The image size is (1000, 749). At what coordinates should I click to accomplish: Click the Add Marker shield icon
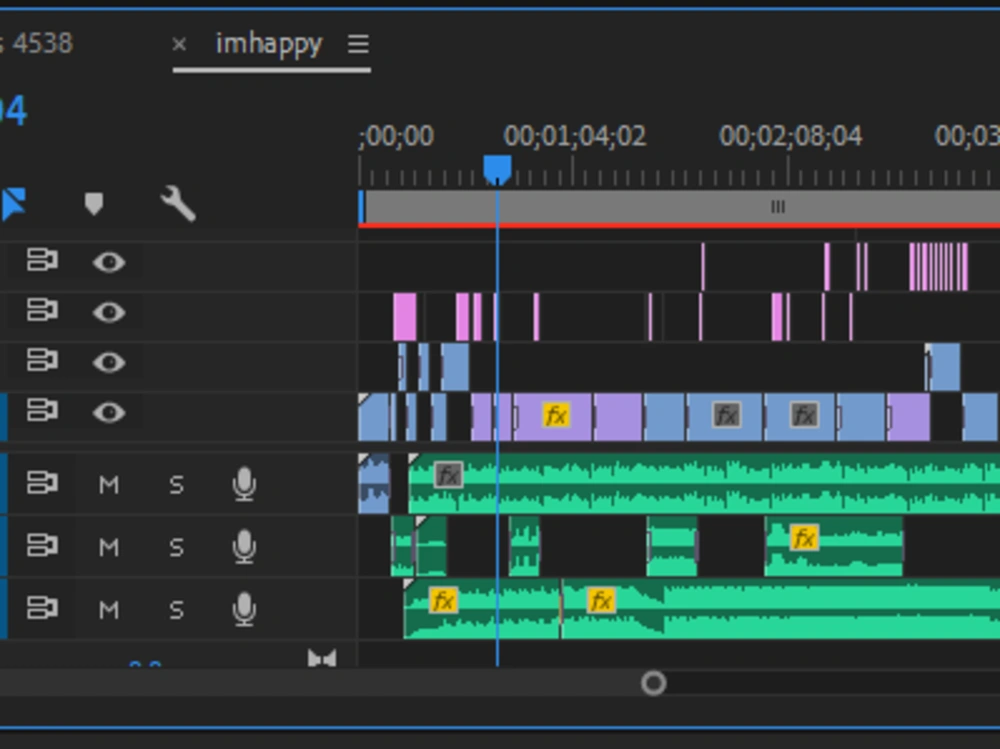coord(94,204)
